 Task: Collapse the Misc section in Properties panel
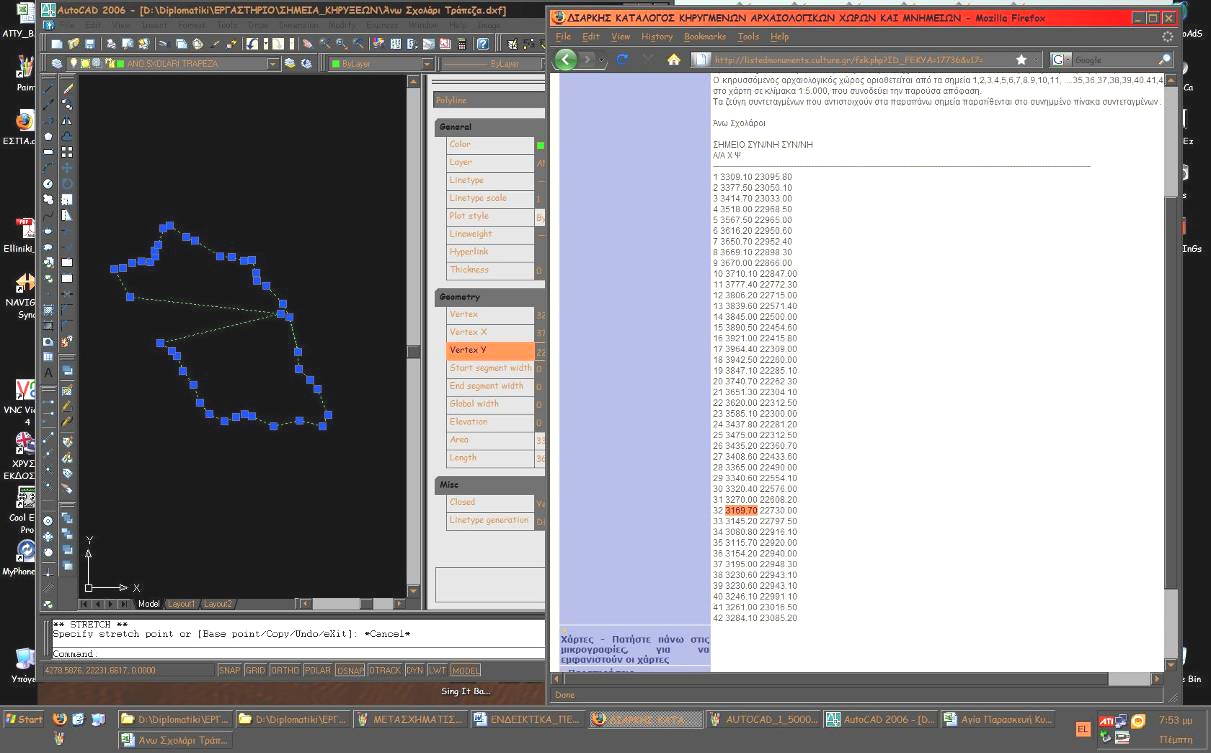coord(488,484)
